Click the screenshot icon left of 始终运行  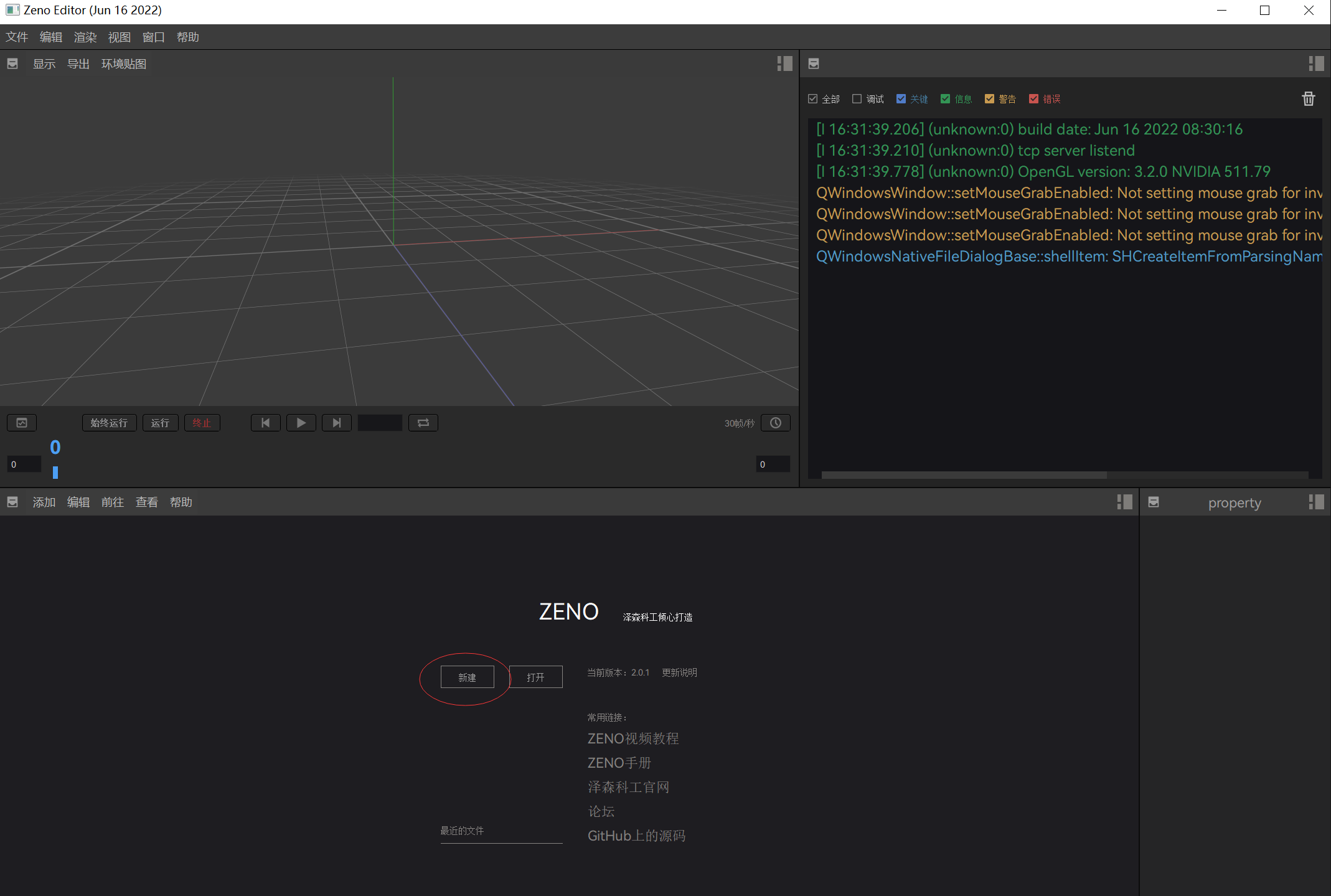[x=22, y=423]
